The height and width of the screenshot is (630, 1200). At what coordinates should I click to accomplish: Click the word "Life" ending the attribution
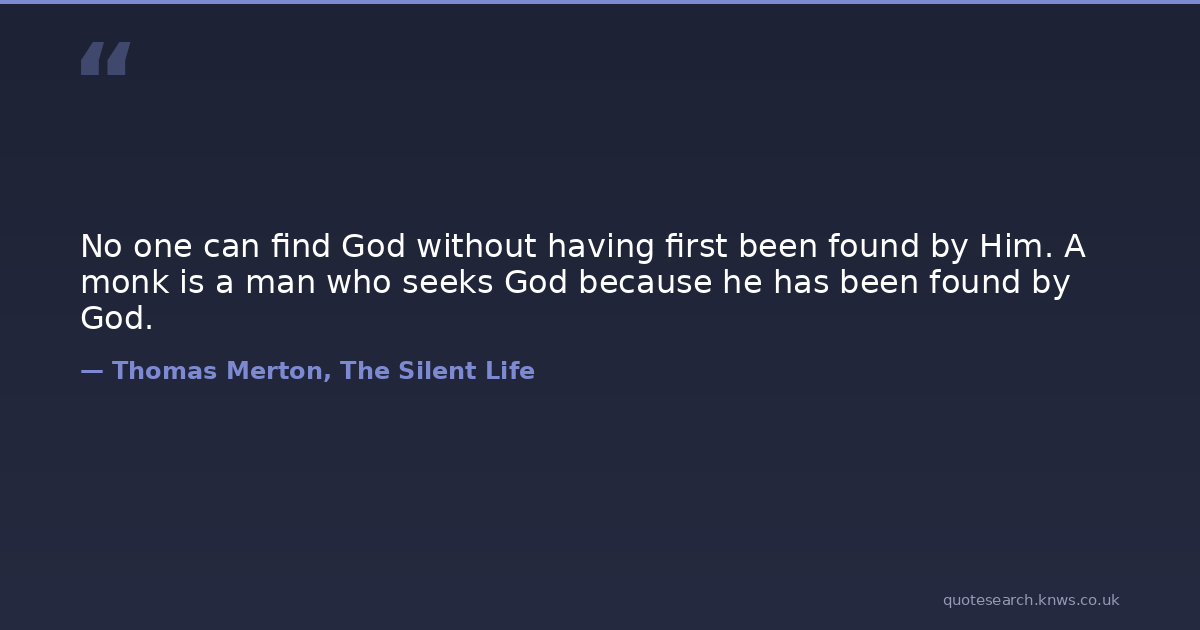tap(509, 371)
